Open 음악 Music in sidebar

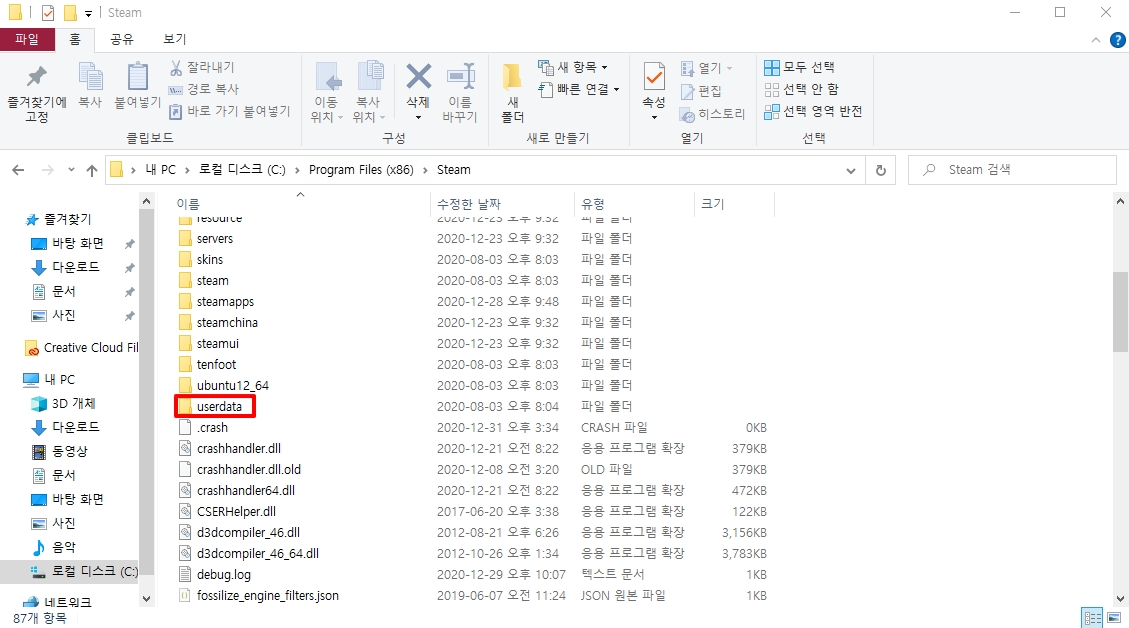point(63,547)
